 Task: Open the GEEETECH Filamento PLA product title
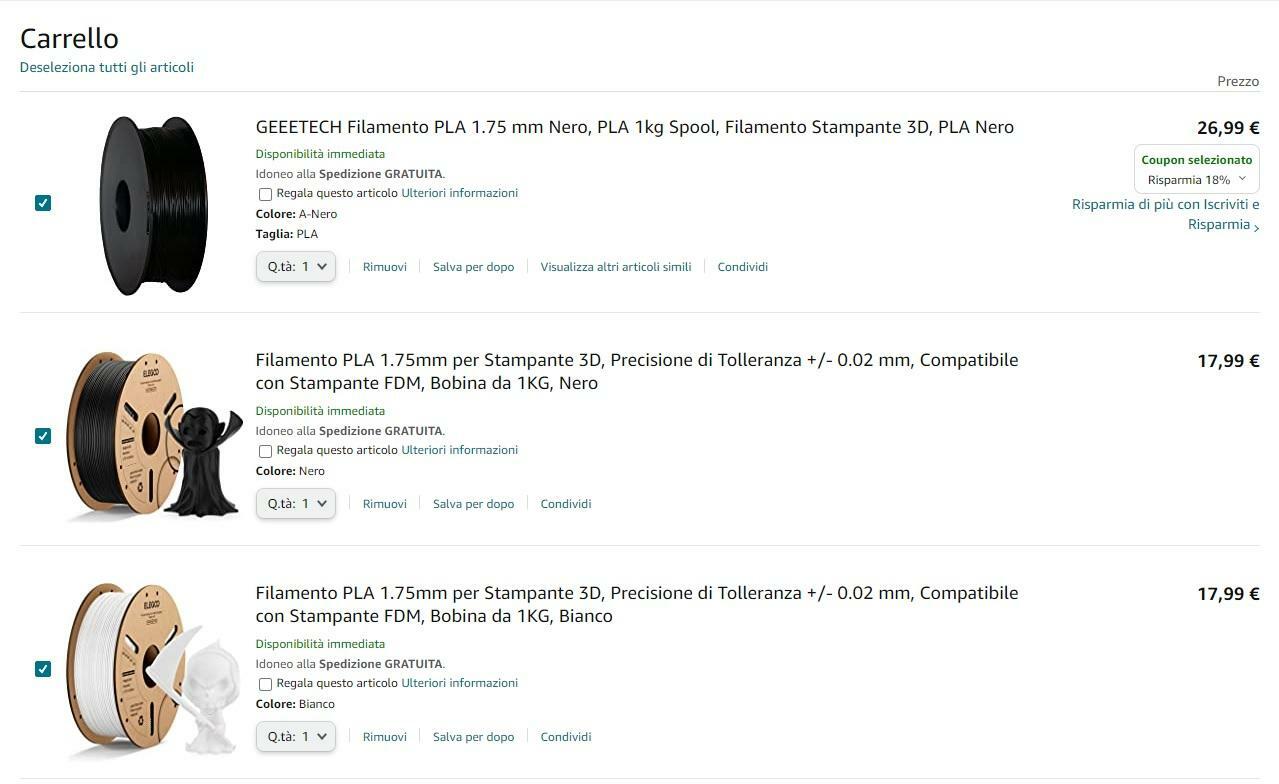635,127
